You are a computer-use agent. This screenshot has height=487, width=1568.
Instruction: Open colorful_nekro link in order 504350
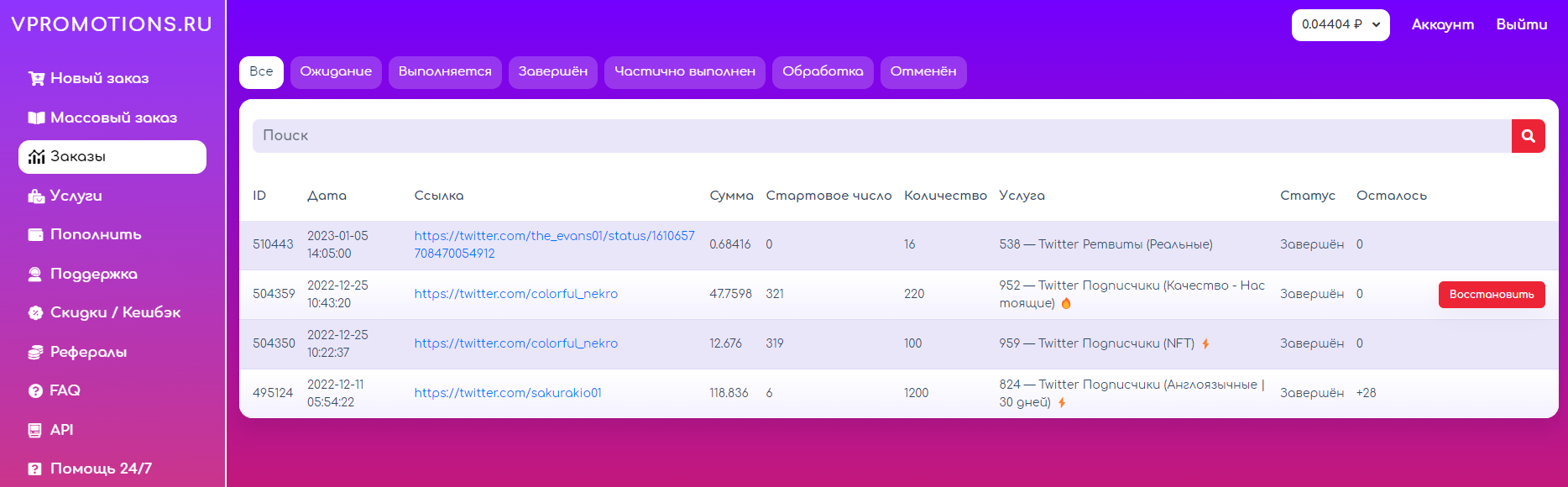point(515,343)
